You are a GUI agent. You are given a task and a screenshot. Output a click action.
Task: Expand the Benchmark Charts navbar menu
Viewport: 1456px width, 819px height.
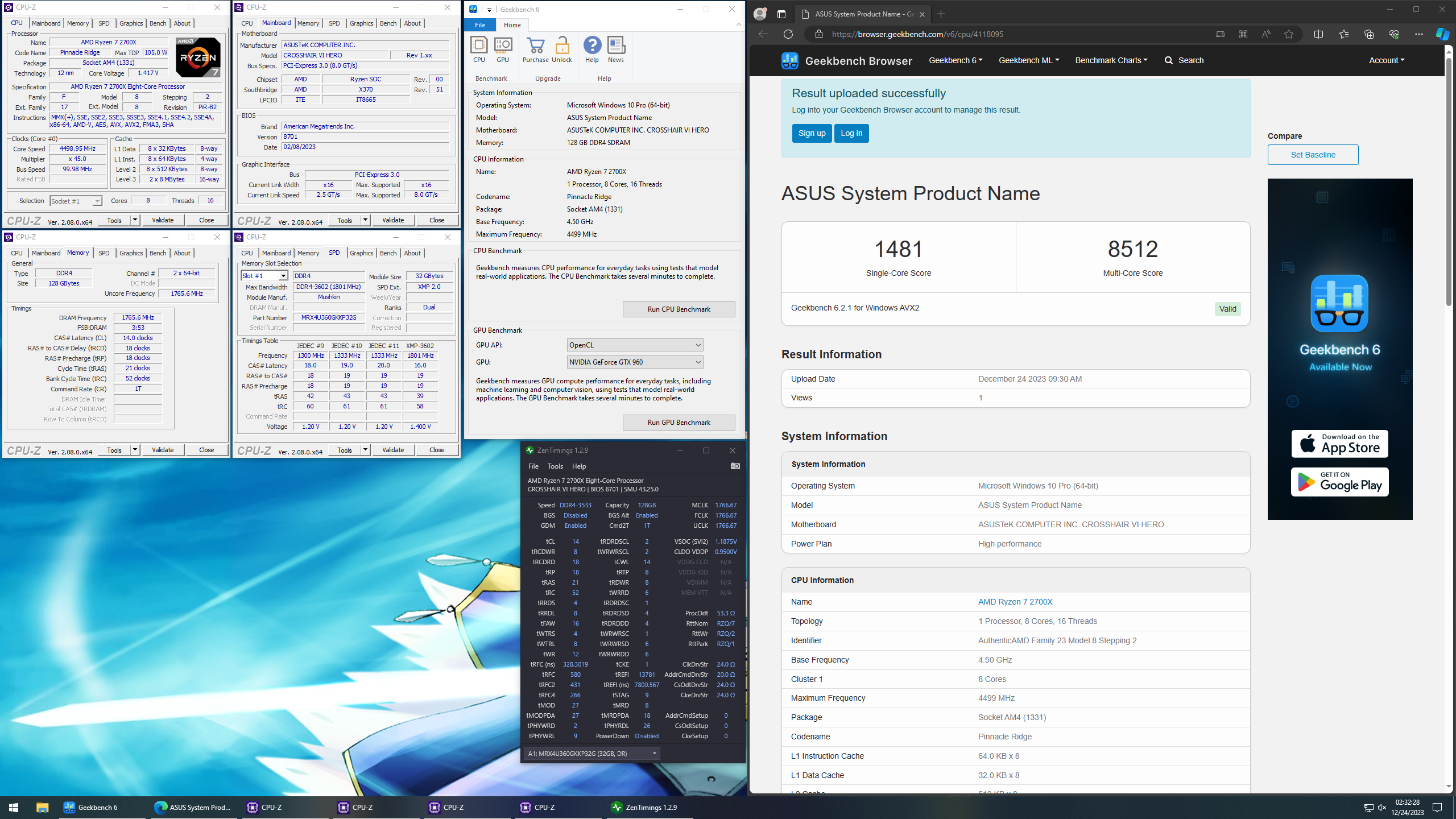coord(1111,60)
